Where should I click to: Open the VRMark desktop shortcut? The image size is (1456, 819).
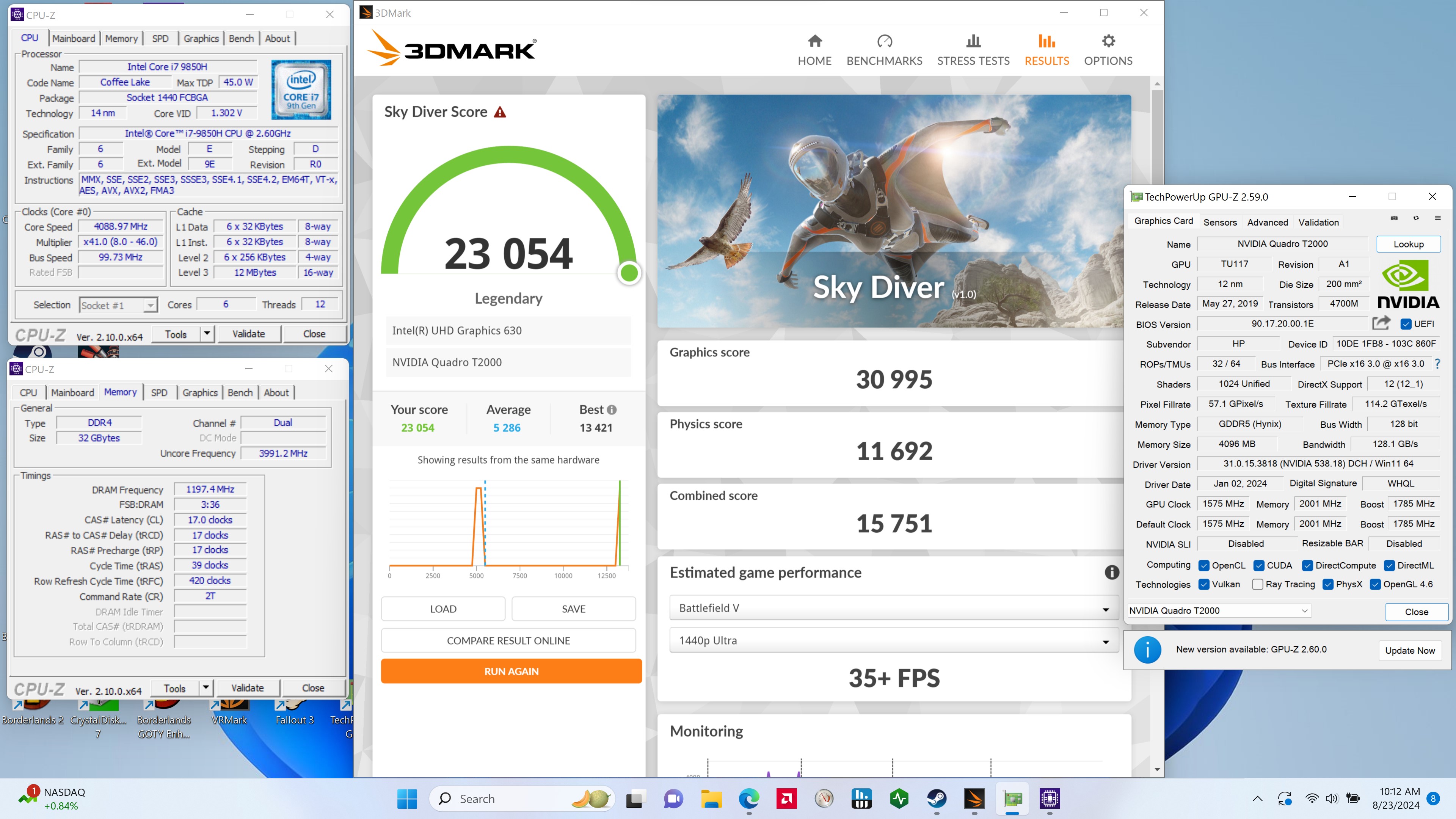click(229, 712)
